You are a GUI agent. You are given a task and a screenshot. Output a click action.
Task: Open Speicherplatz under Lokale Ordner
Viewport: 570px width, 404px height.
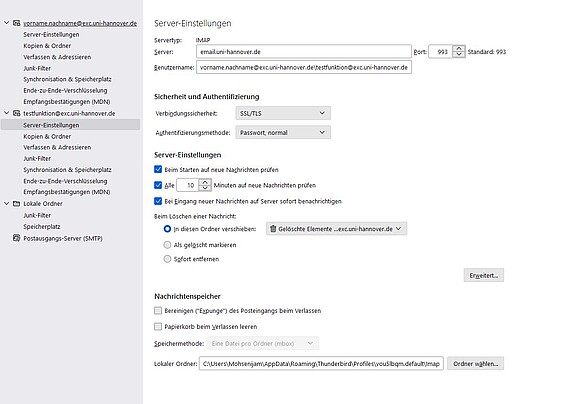[42, 227]
